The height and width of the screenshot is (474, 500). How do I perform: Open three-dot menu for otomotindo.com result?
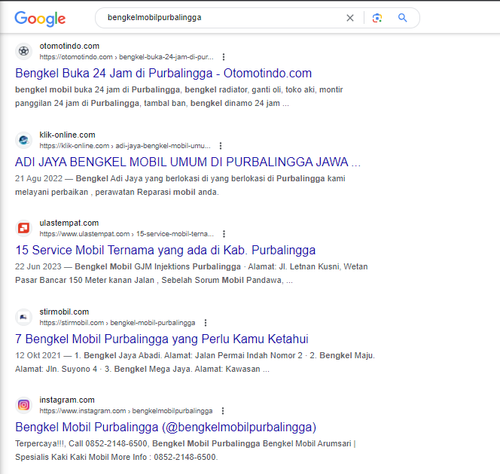point(224,57)
